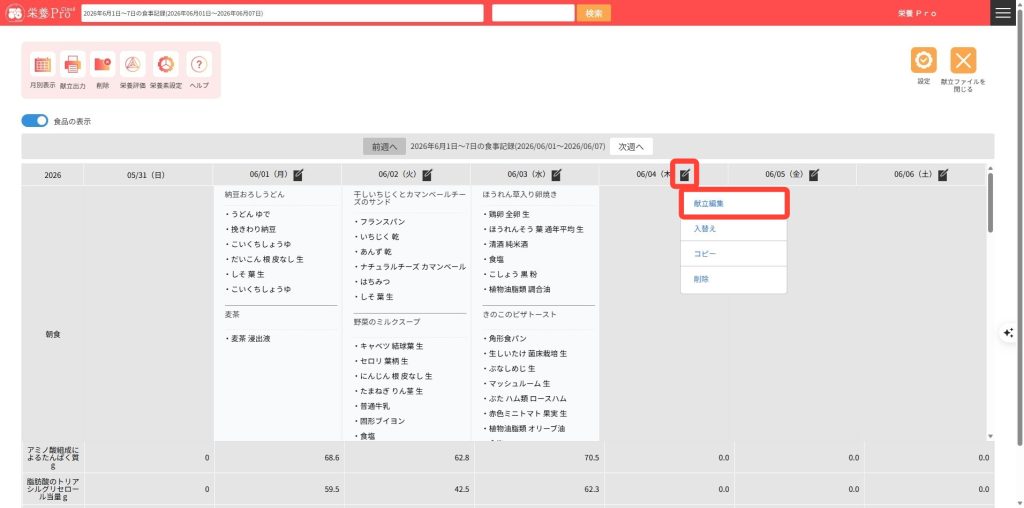Click the 野菜のミルクスープ dish title
Viewport: 1024px width, 508px height.
click(x=387, y=322)
